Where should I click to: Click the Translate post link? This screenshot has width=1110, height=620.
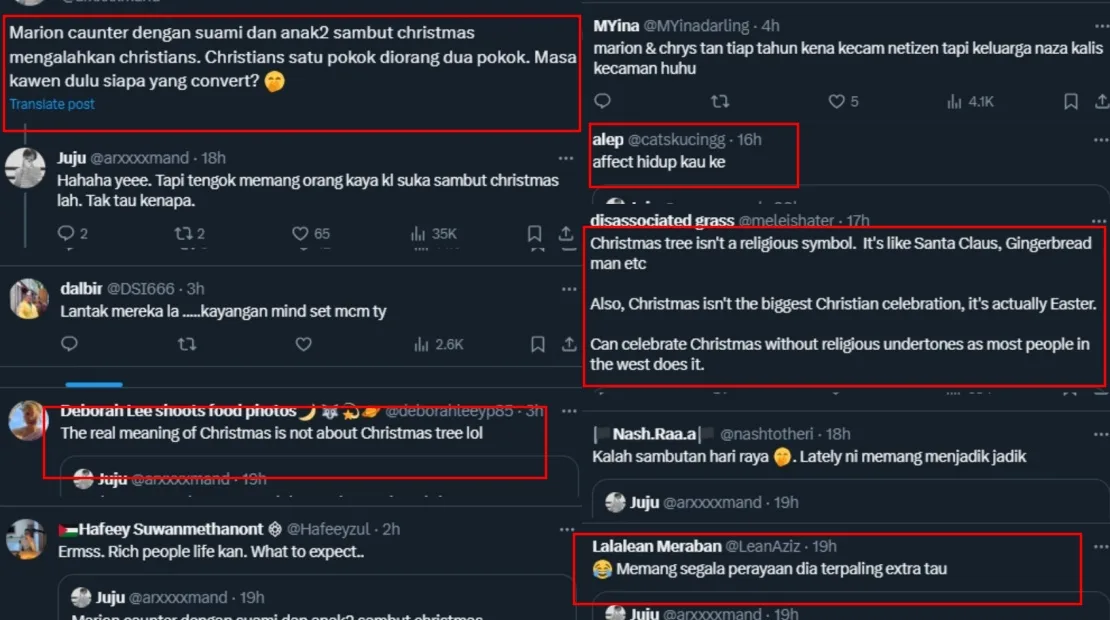point(52,104)
